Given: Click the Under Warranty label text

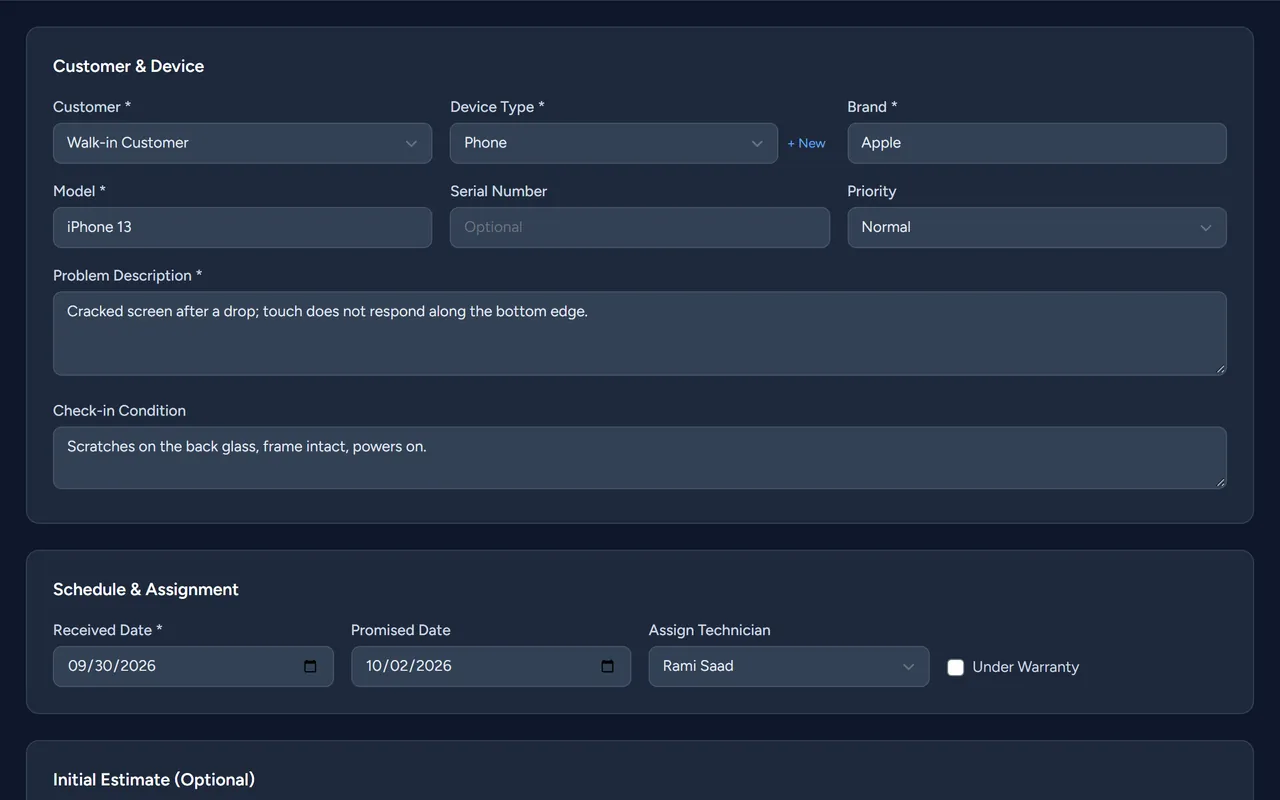Looking at the screenshot, I should [x=1025, y=667].
